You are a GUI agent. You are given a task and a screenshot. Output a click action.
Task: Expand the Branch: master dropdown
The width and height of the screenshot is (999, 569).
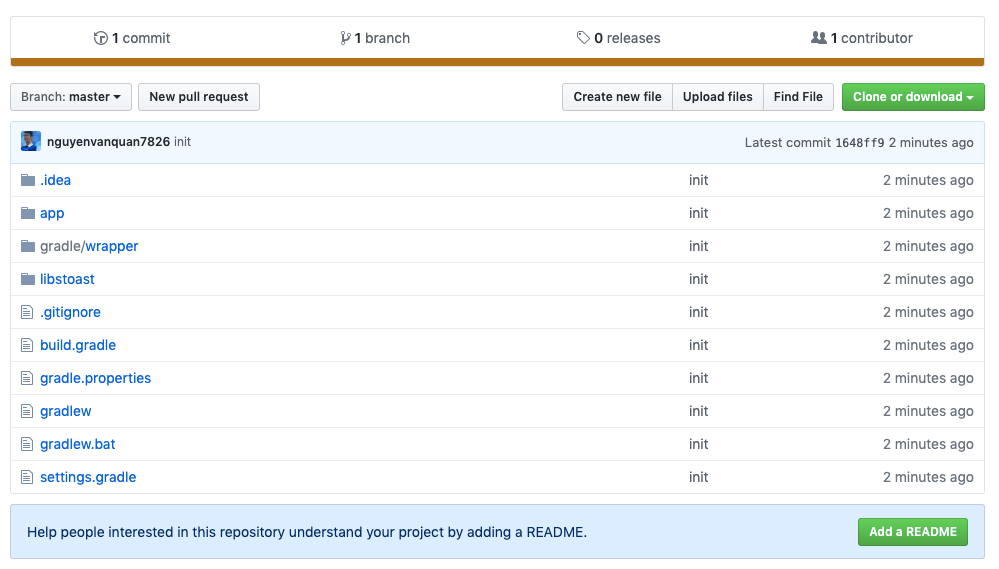click(x=71, y=97)
